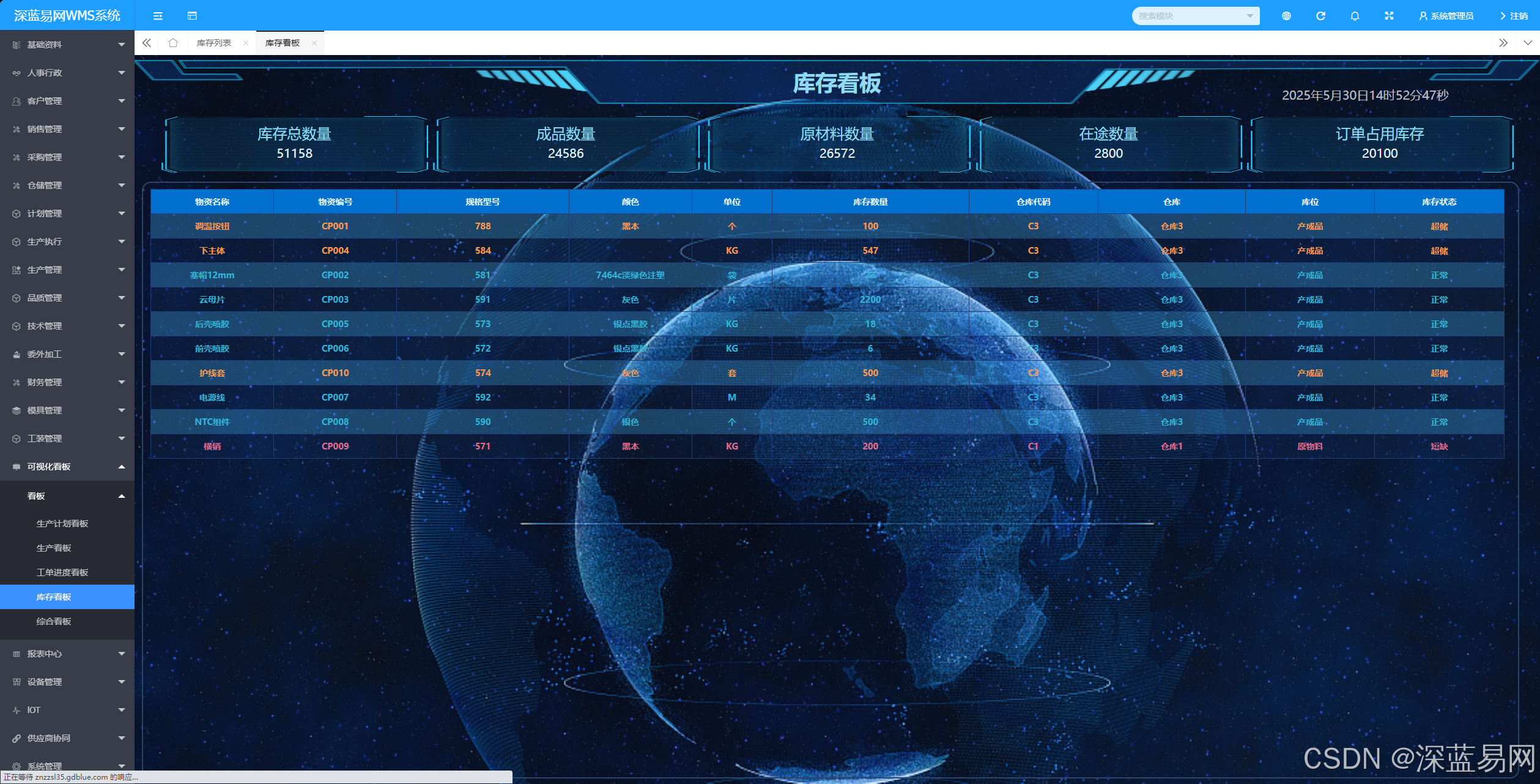Viewport: 1540px width, 784px height.
Task: Close the 库存看板 tab
Action: pos(314,43)
